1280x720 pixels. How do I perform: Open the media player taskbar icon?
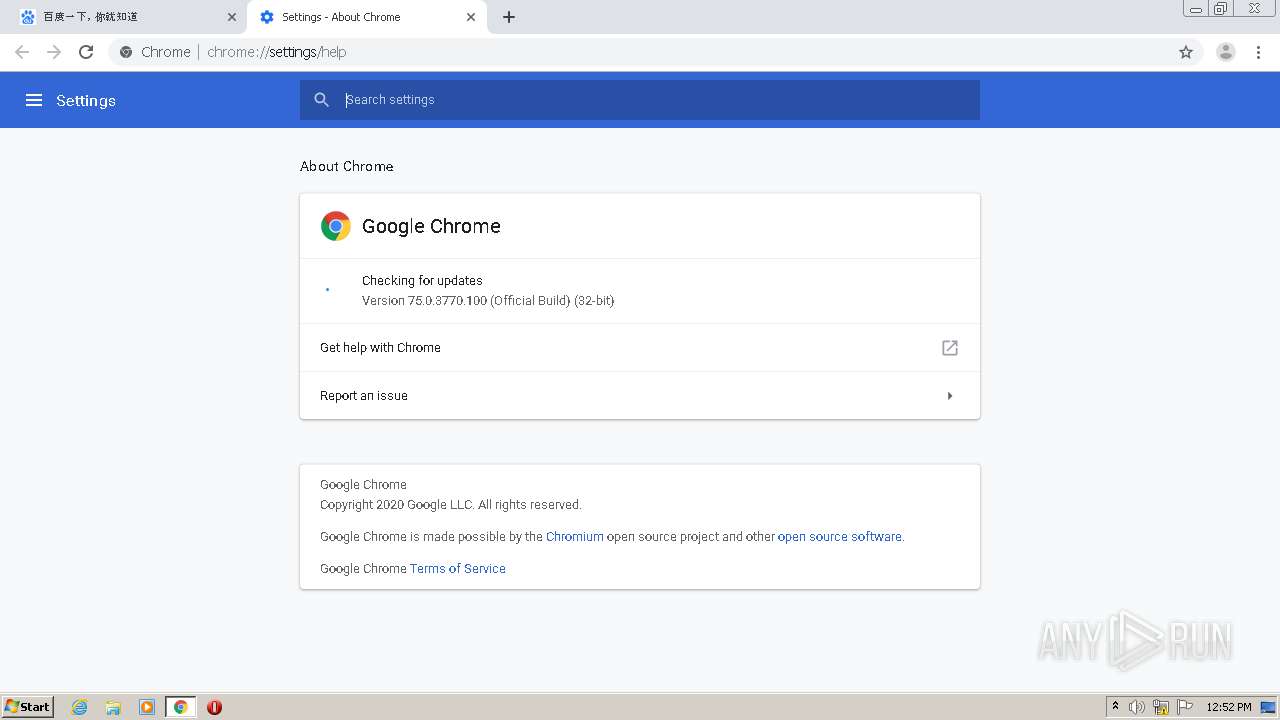coord(147,707)
